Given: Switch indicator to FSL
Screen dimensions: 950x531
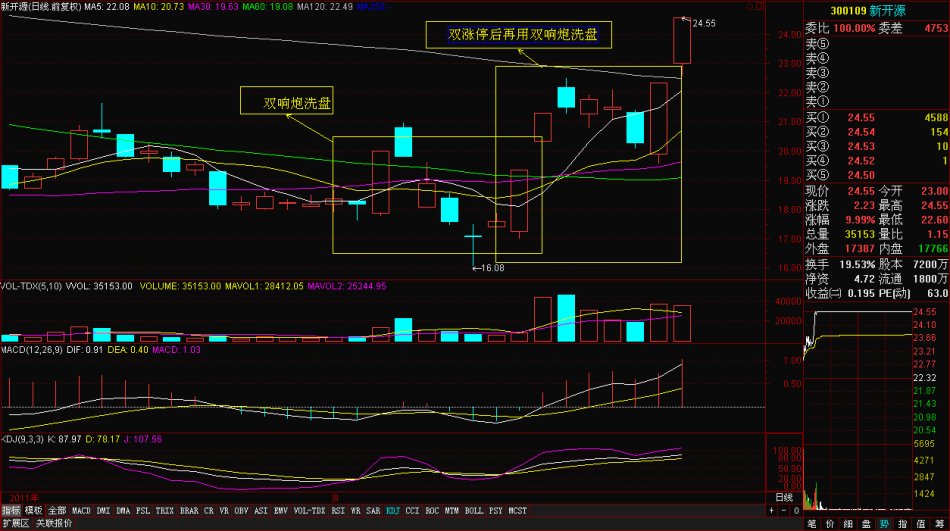Looking at the screenshot, I should coord(143,511).
